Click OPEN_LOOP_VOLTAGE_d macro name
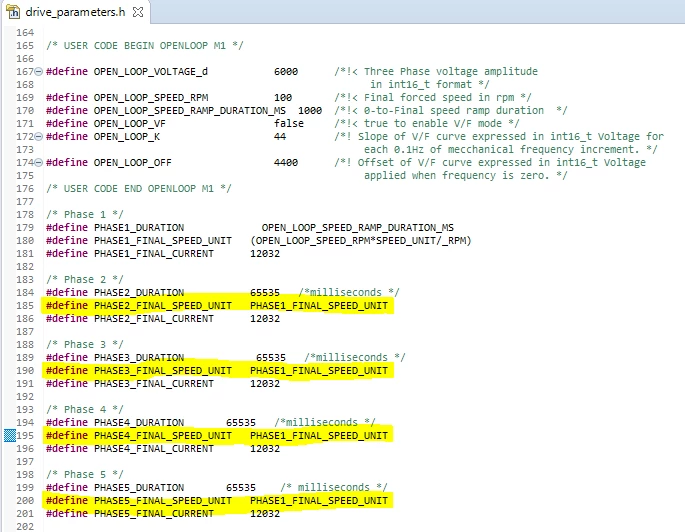Viewport: 685px width, 532px height. [x=151, y=71]
